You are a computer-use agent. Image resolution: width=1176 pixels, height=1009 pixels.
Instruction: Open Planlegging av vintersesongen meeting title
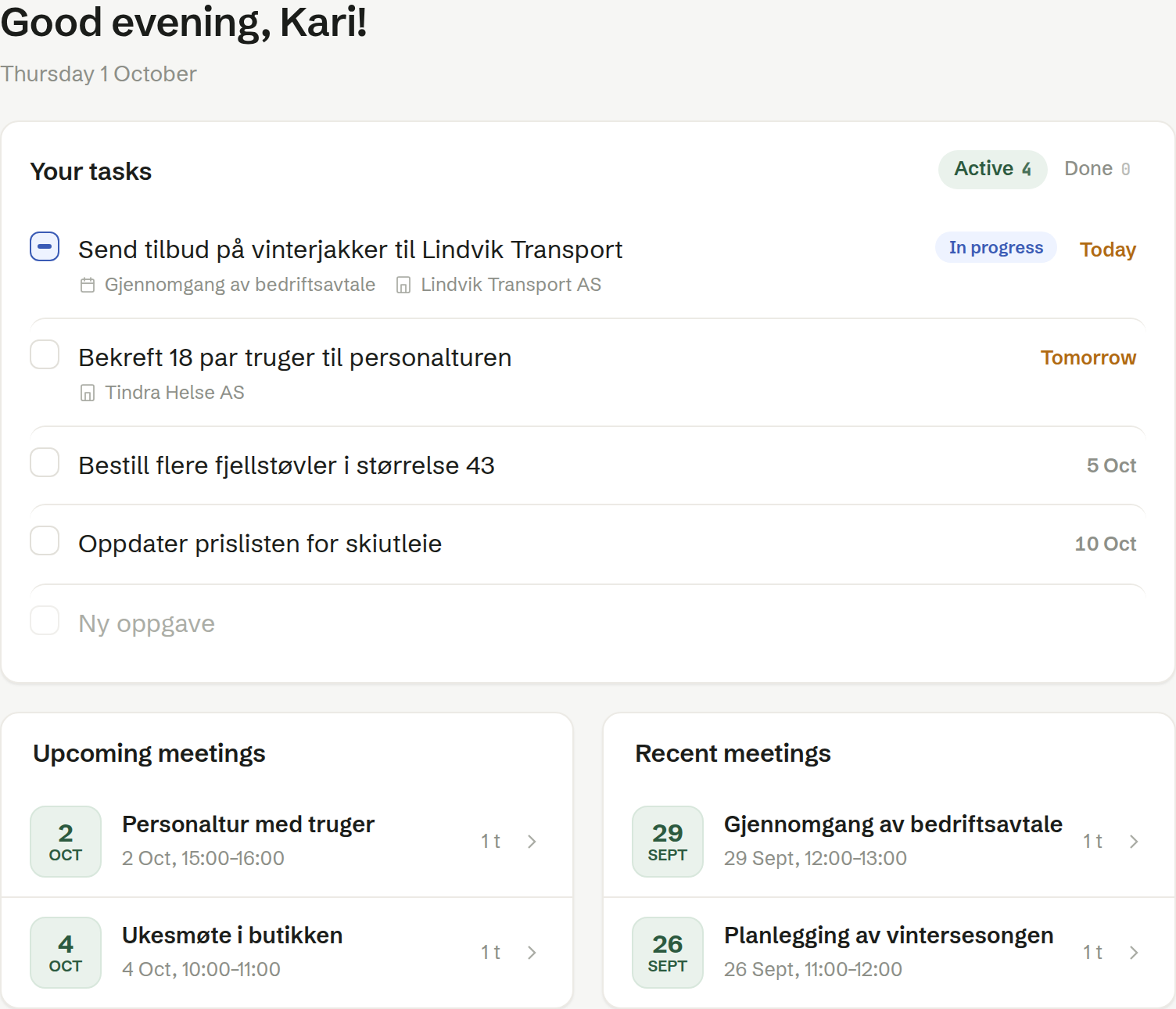(888, 935)
